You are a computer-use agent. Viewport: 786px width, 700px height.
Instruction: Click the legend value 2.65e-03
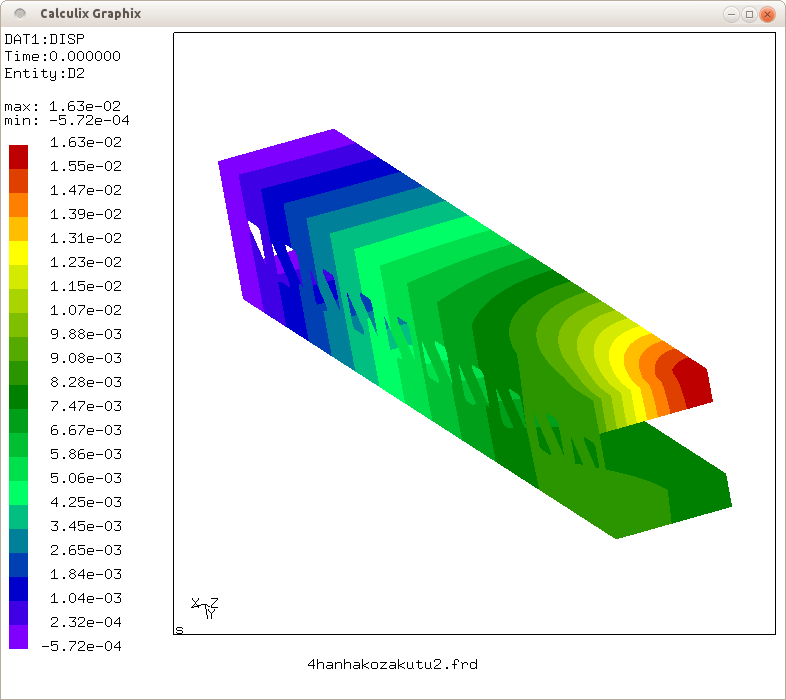tap(86, 551)
